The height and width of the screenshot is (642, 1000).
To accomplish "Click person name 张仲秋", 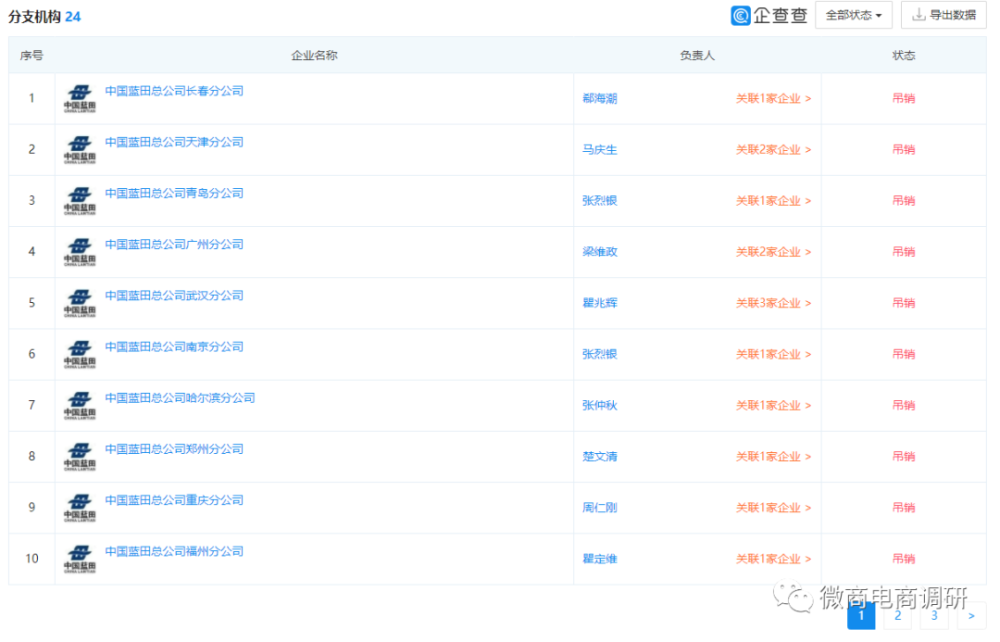I will click(x=599, y=405).
